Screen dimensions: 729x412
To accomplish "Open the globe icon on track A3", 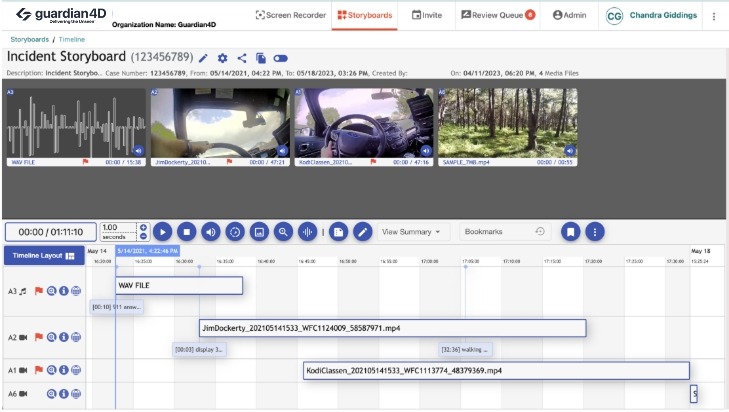I will click(x=76, y=291).
